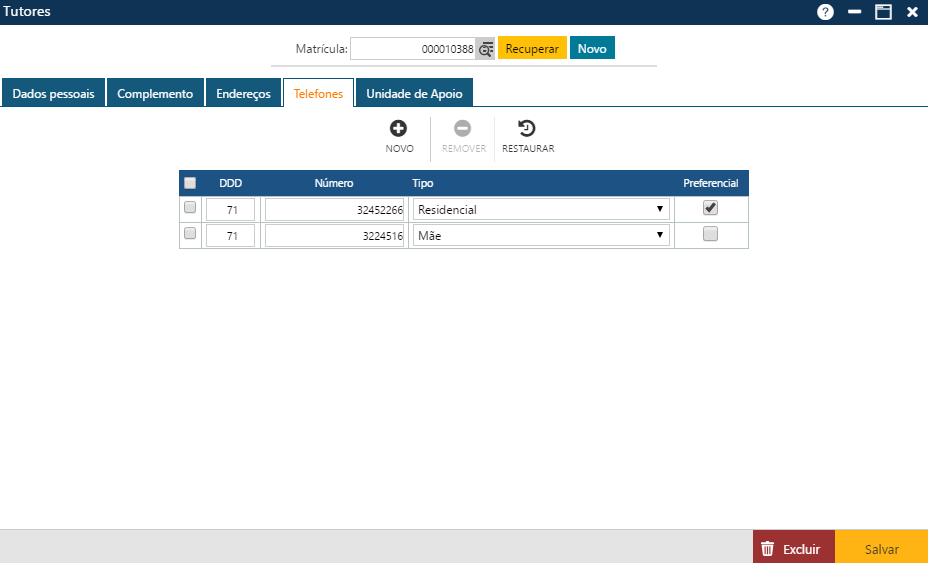Click the Matrícula input field
The image size is (928, 565).
(412, 48)
